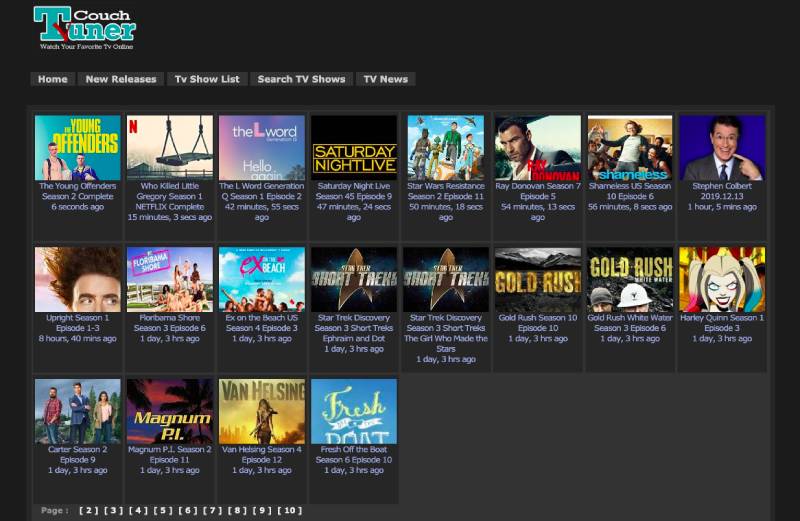Open Carter poster thumbnail

coord(78,411)
